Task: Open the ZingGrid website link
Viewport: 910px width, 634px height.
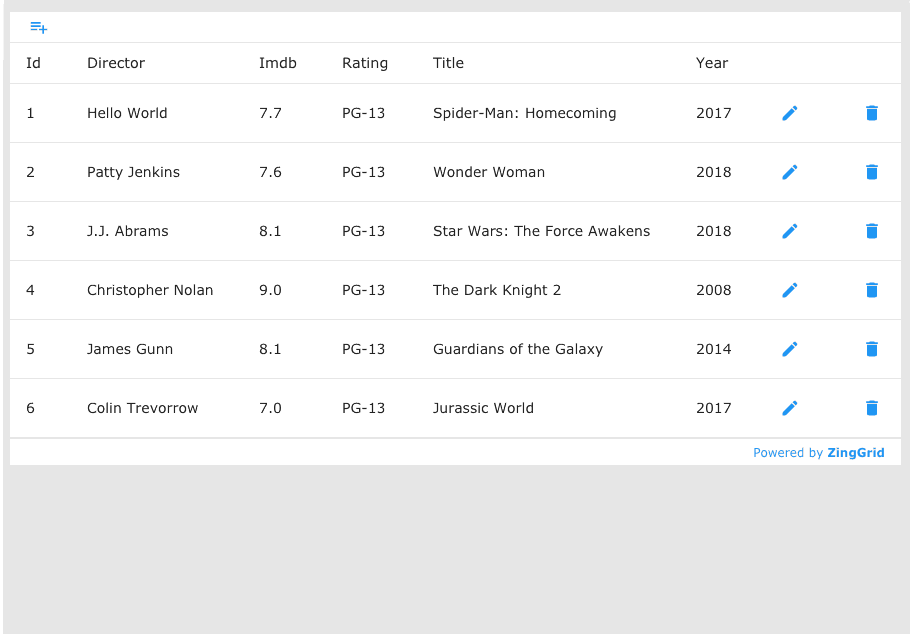Action: pyautogui.click(x=856, y=453)
